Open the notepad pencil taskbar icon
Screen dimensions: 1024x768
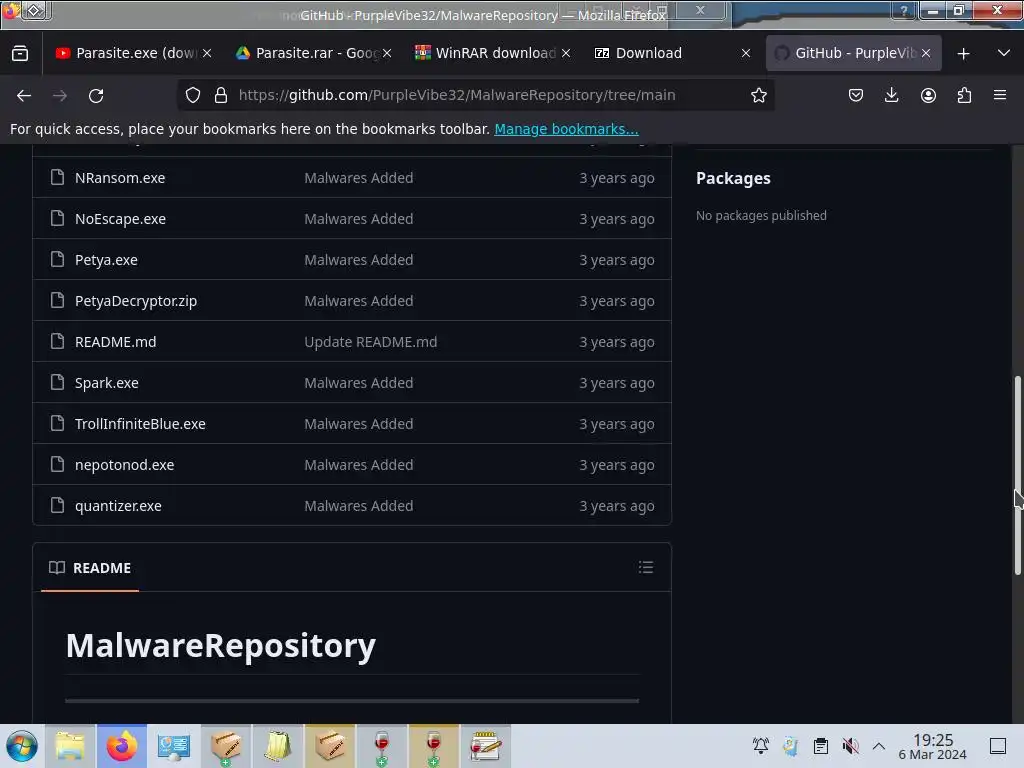[x=485, y=746]
